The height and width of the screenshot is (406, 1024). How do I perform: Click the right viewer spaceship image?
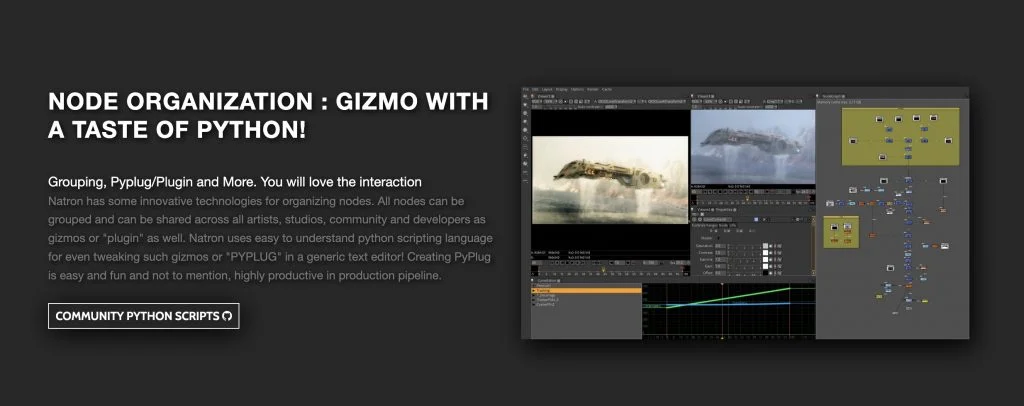click(752, 149)
